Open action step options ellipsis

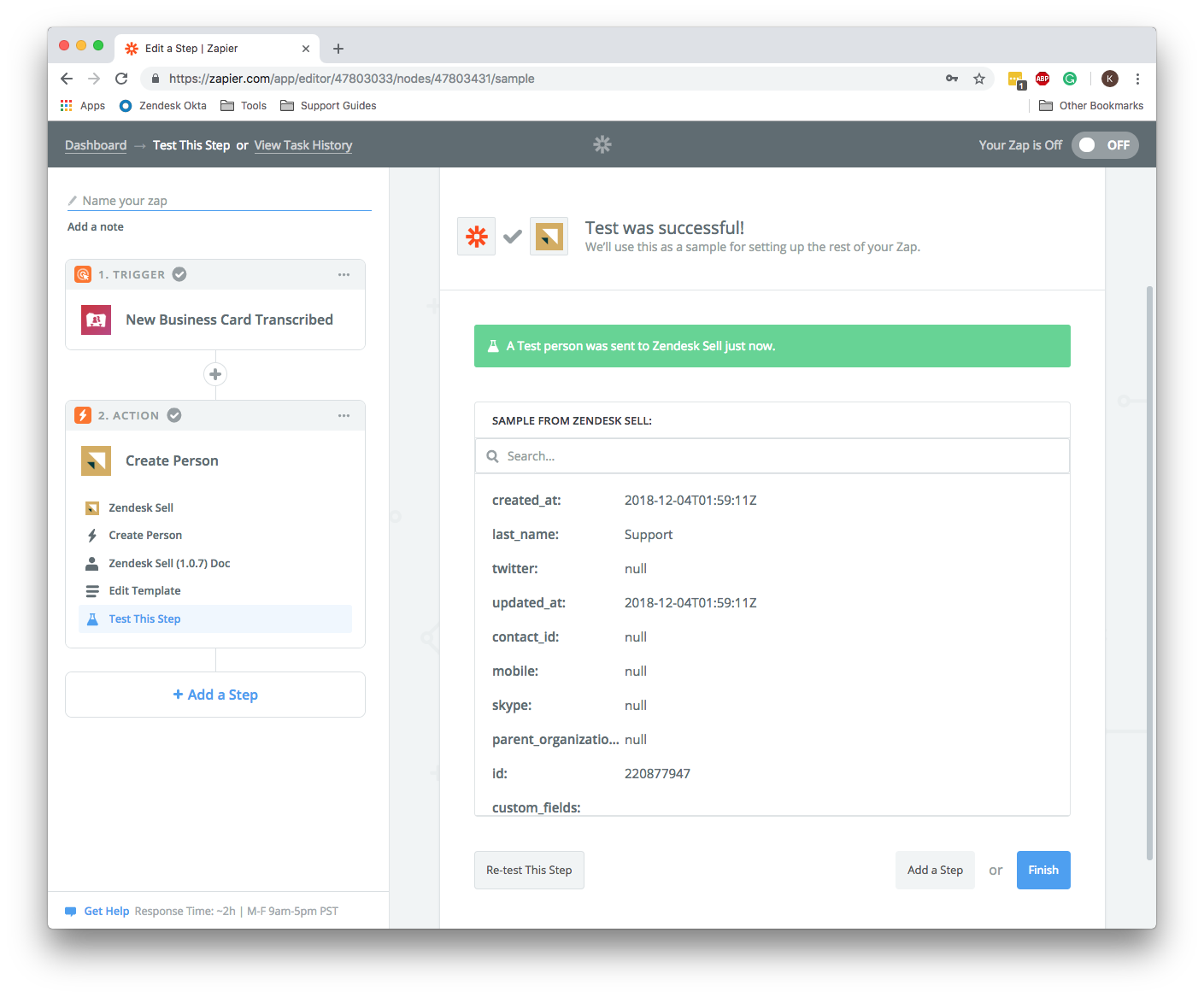(344, 415)
